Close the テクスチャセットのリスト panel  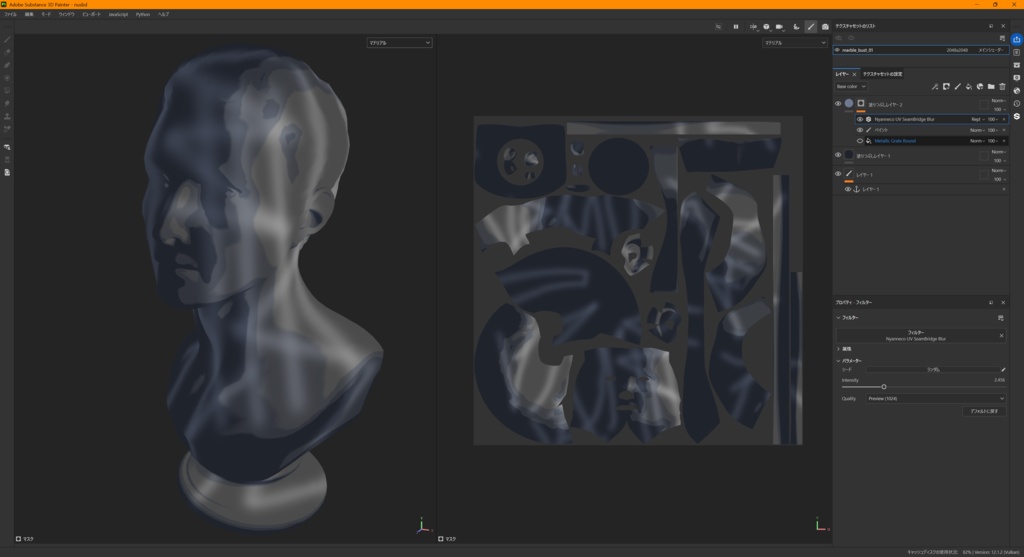(x=1003, y=26)
